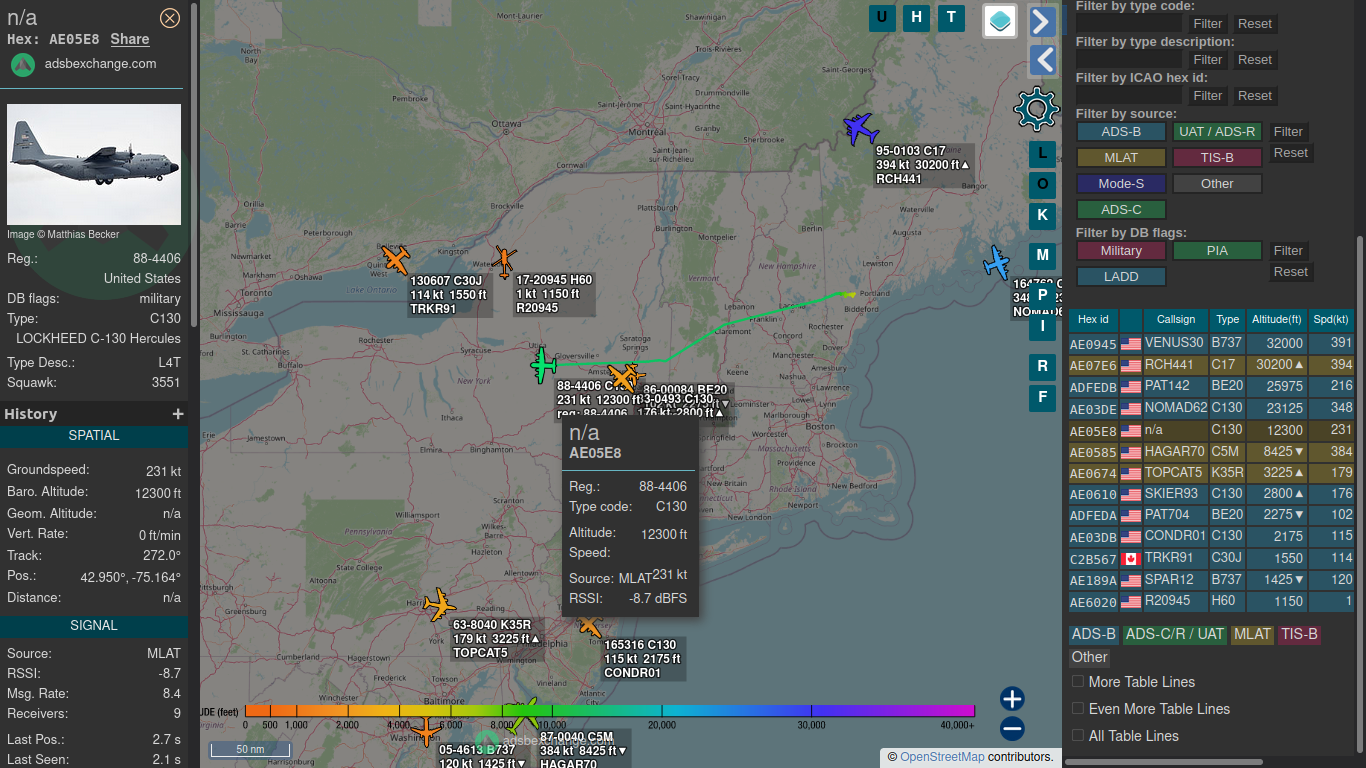1366x768 pixels.
Task: Reset the ICAO hex id filter
Action: pos(1255,95)
